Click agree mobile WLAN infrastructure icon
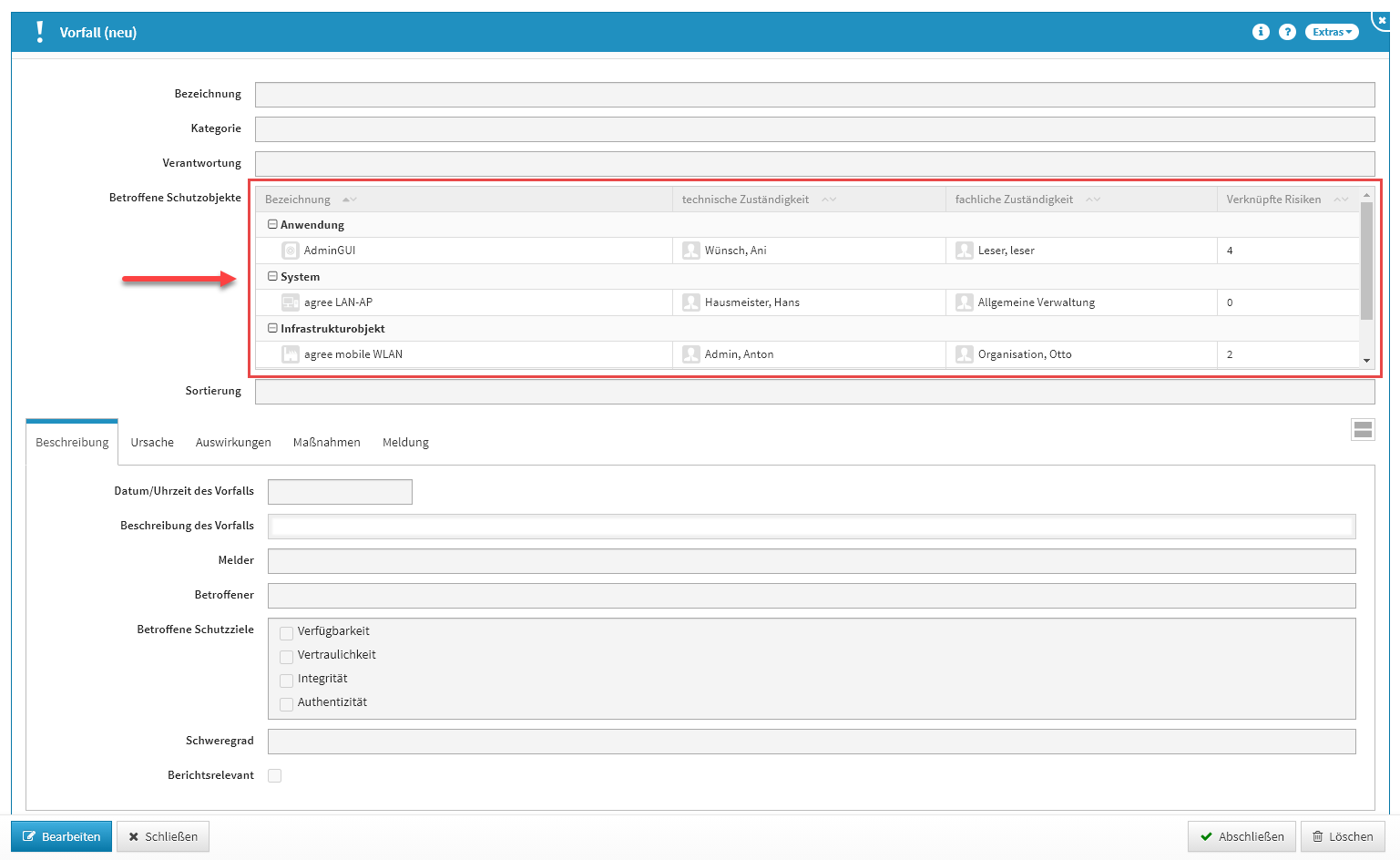This screenshot has width=1400, height=860. [x=291, y=354]
